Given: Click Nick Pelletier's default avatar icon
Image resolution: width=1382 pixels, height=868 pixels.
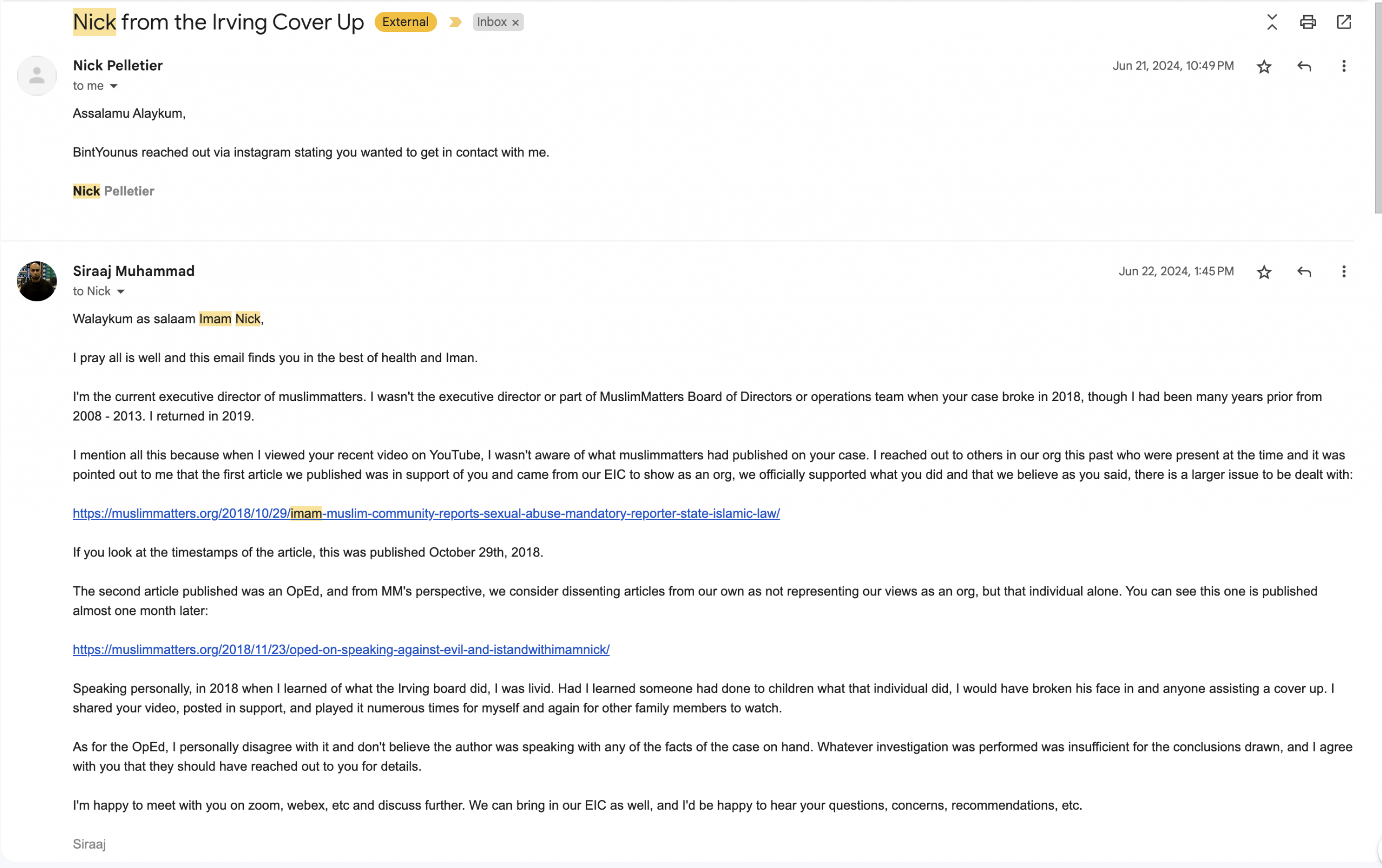Looking at the screenshot, I should click(37, 76).
